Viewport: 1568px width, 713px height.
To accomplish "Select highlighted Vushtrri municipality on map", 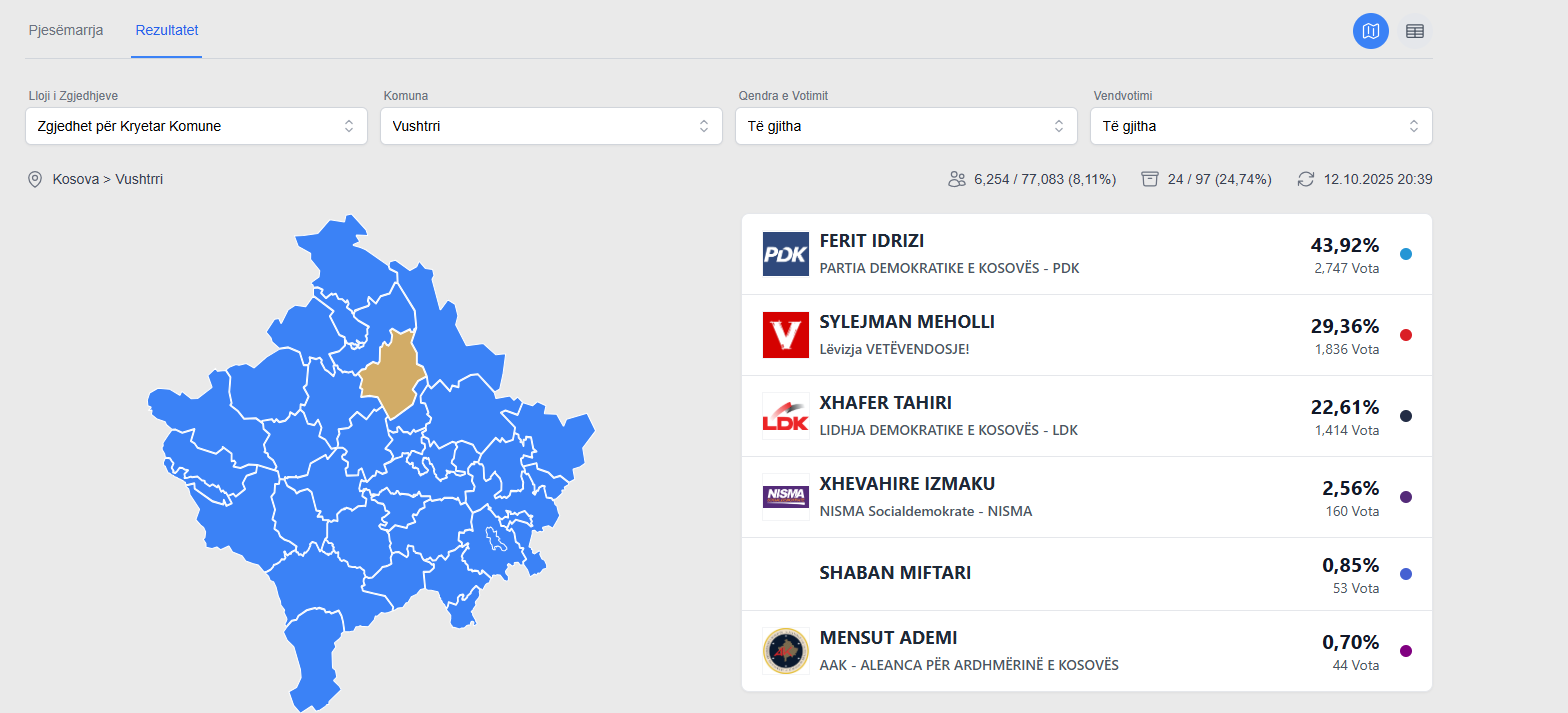I will 393,375.
